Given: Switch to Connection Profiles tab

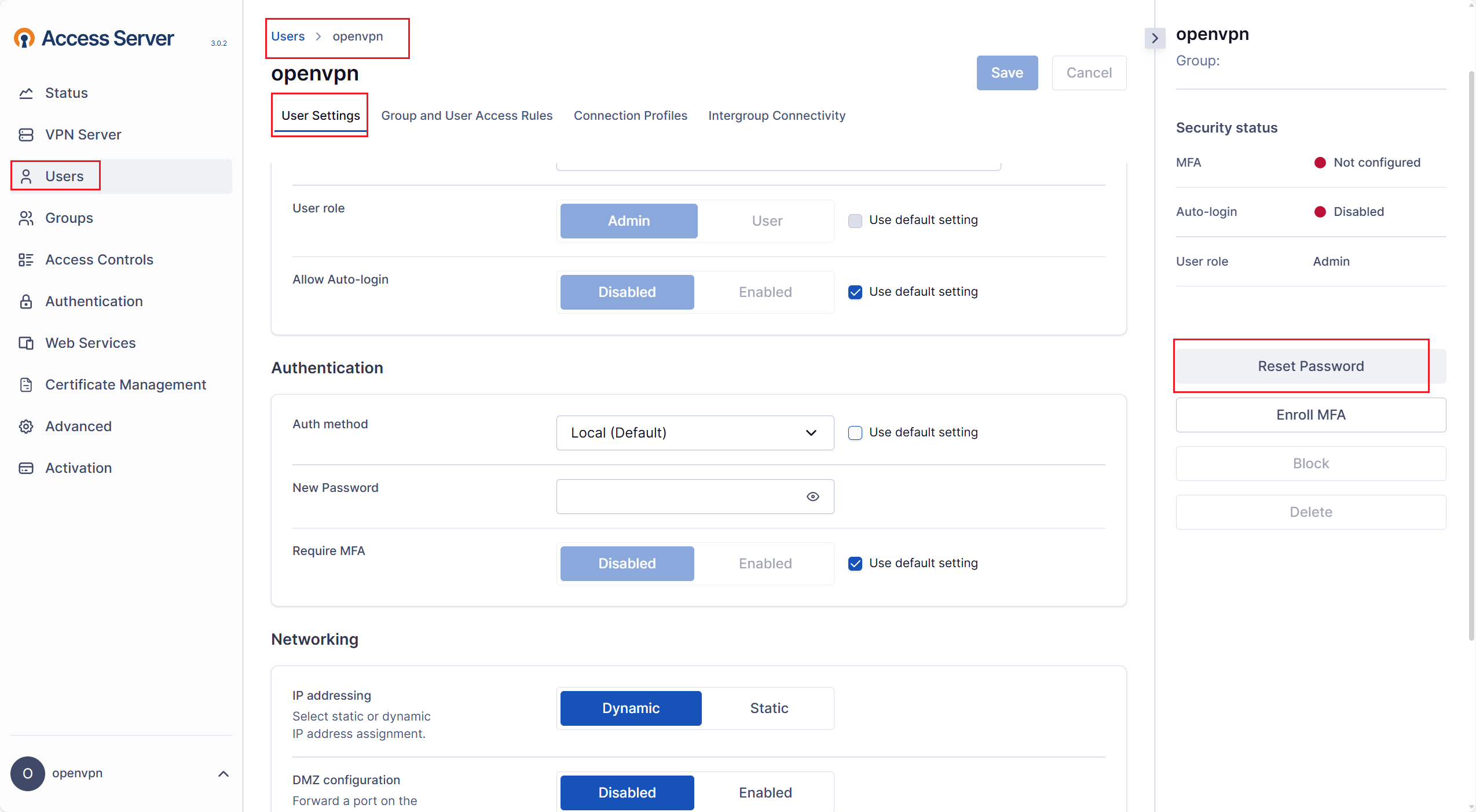Looking at the screenshot, I should (630, 116).
